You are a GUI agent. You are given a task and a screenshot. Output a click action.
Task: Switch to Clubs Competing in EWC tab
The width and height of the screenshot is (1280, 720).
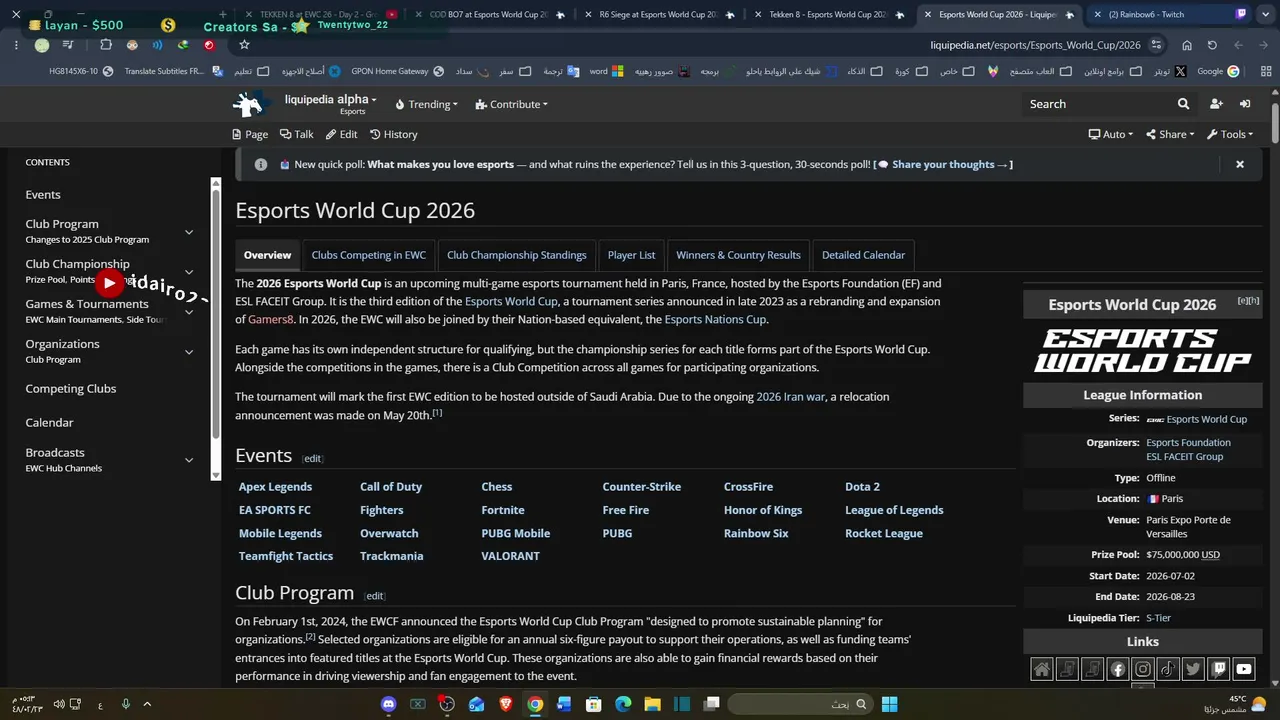click(x=369, y=255)
